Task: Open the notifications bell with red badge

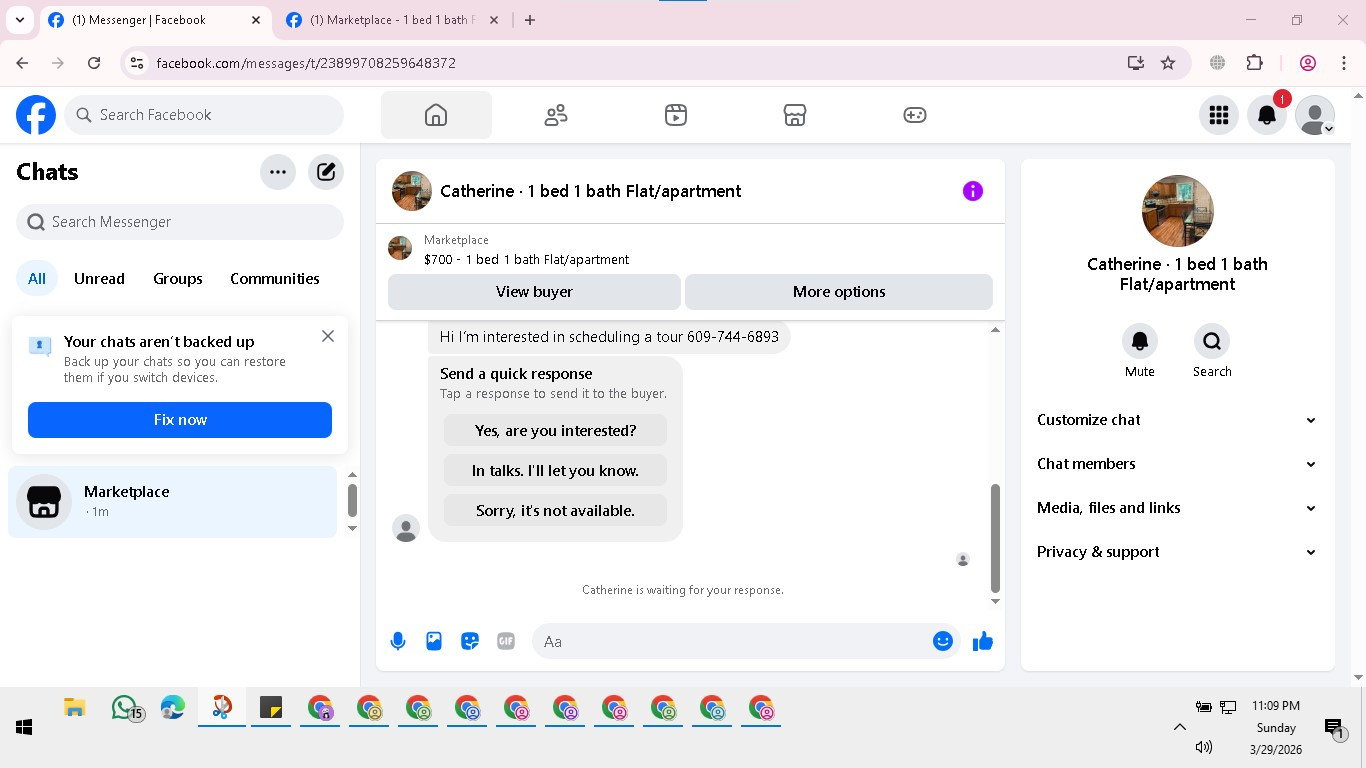Action: pos(1267,115)
